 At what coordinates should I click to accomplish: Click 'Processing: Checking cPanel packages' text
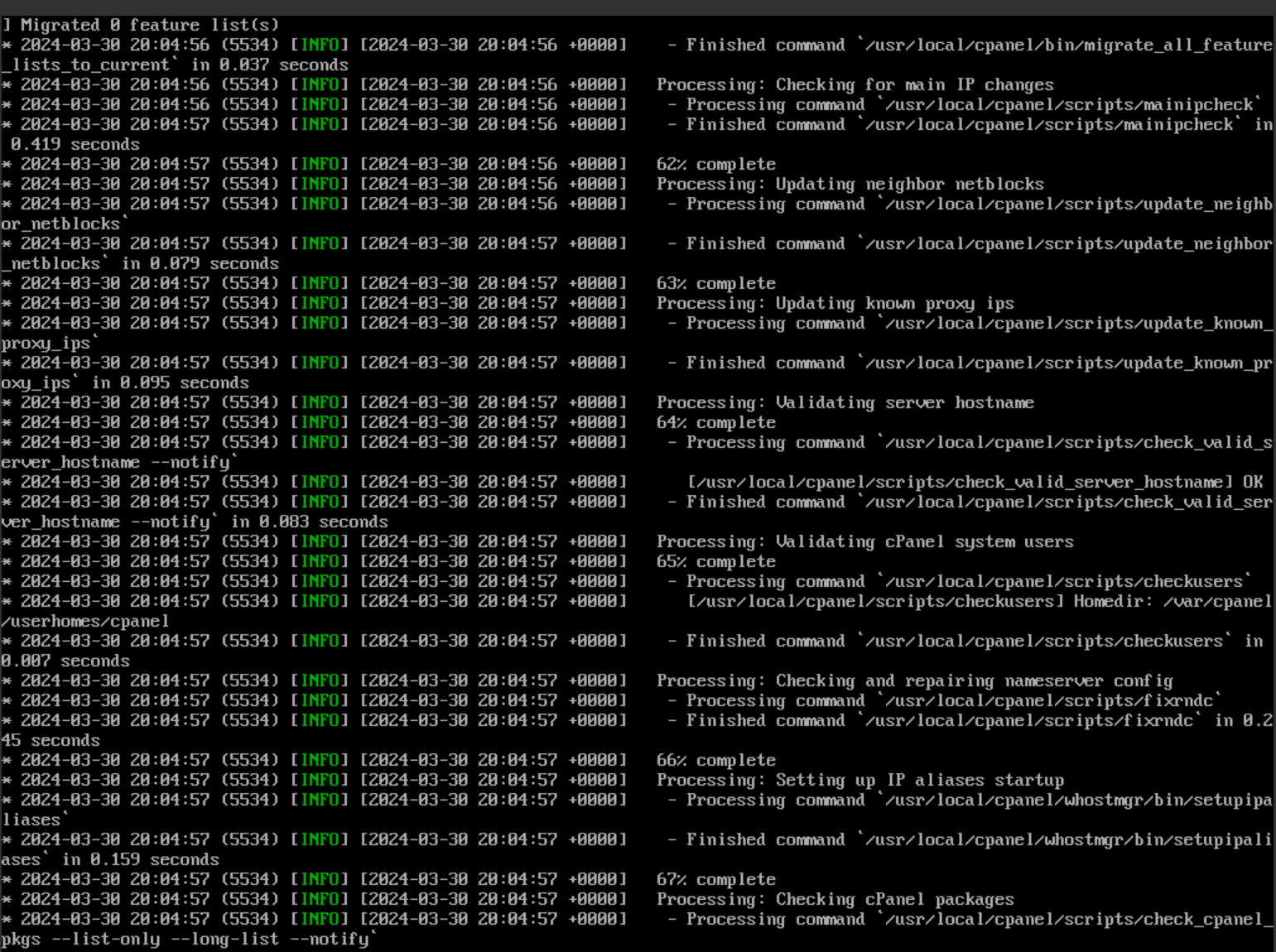point(835,899)
